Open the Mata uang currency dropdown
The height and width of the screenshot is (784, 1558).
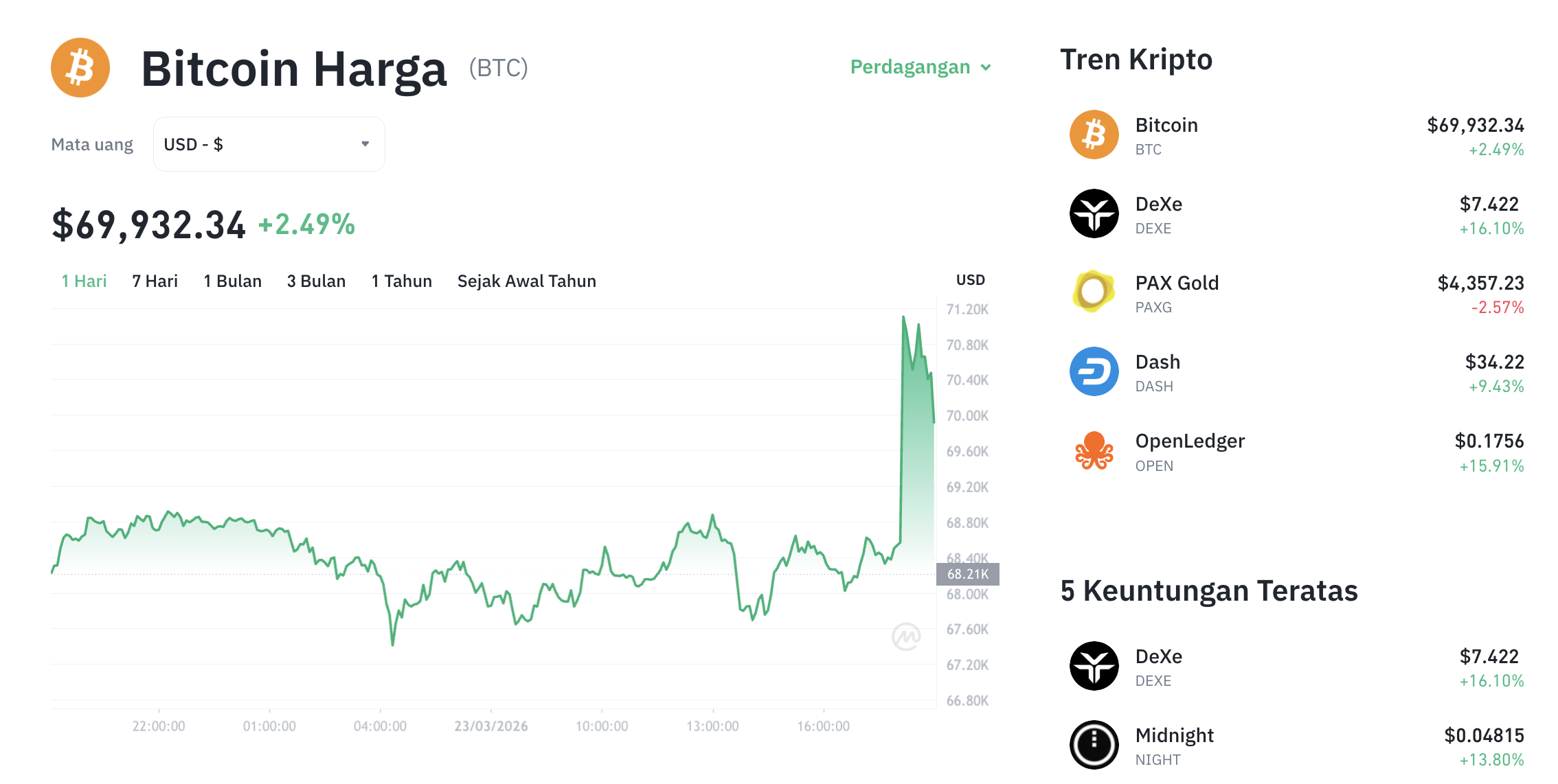pos(268,143)
